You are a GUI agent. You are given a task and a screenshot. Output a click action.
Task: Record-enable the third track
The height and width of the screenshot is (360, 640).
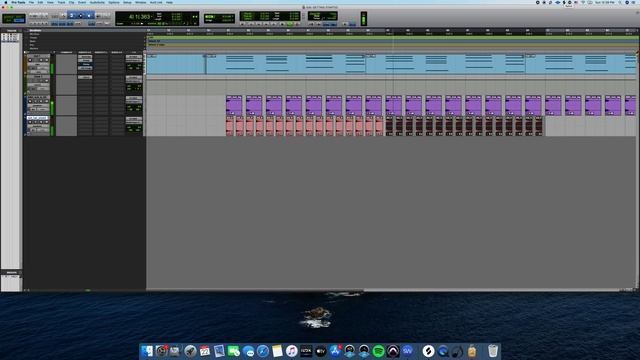(30, 101)
